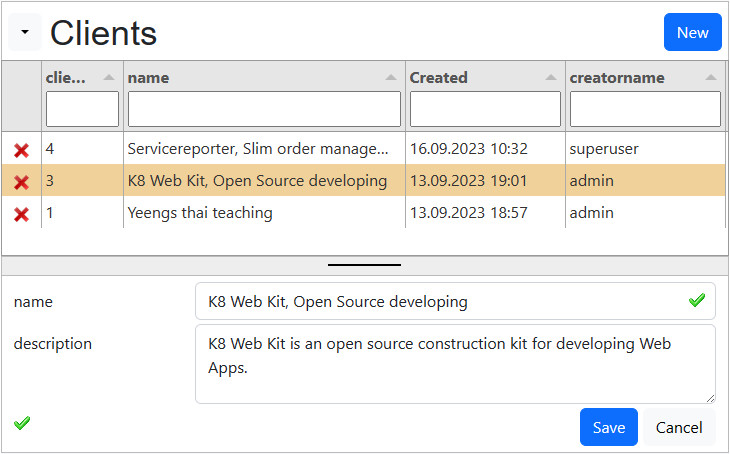The height and width of the screenshot is (454, 730).
Task: Grab the horizontal splitter handle bar
Action: click(x=364, y=265)
